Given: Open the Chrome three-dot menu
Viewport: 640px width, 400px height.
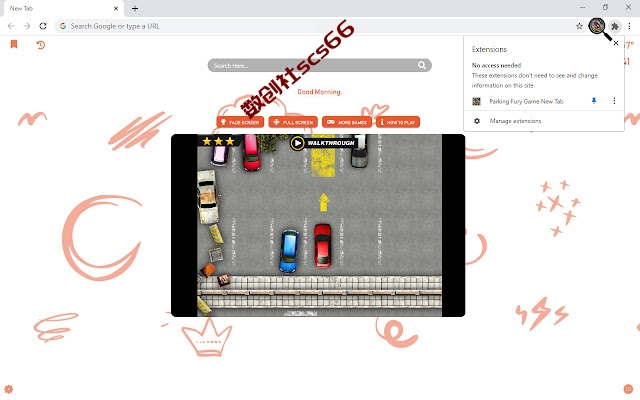Looking at the screenshot, I should (629, 26).
